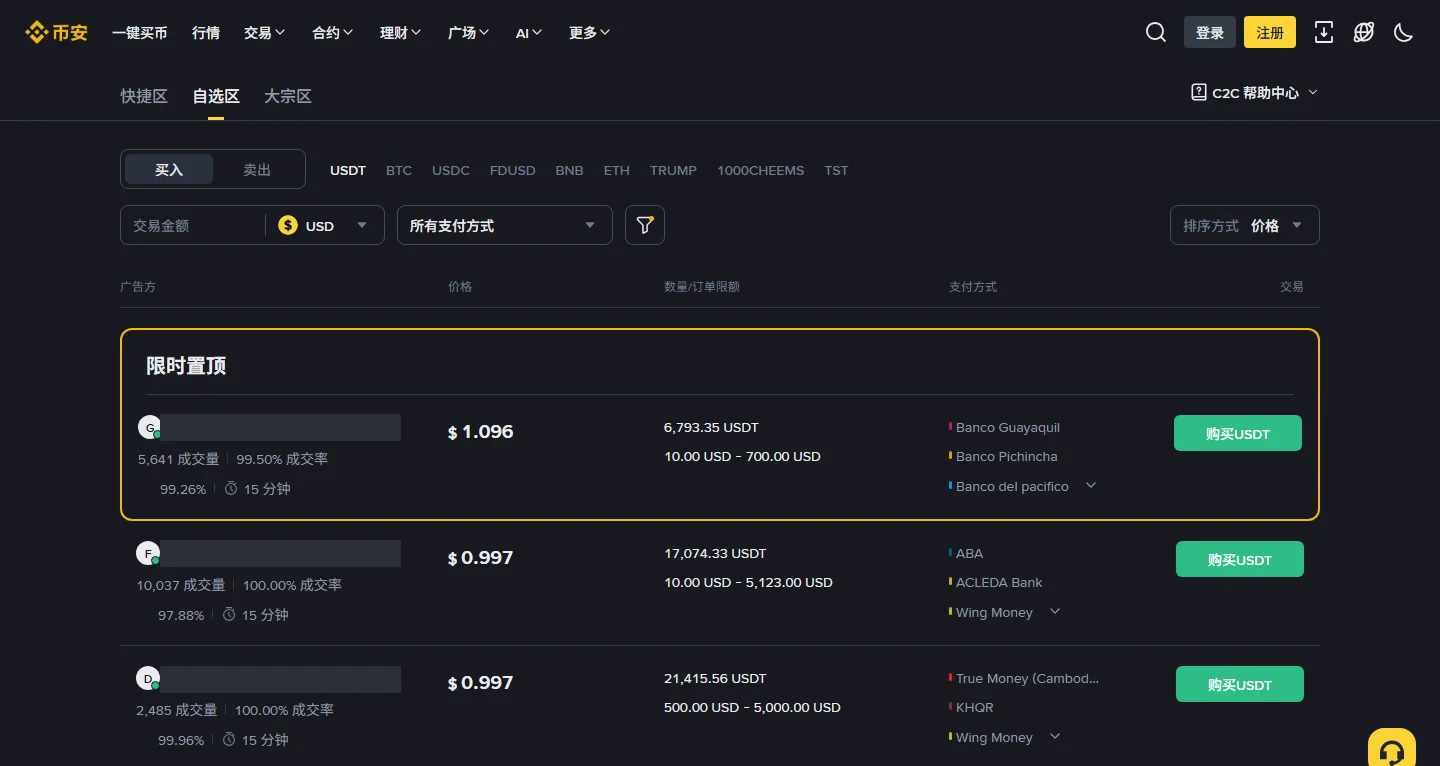Image resolution: width=1440 pixels, height=766 pixels.
Task: Click the download app icon
Action: point(1324,32)
